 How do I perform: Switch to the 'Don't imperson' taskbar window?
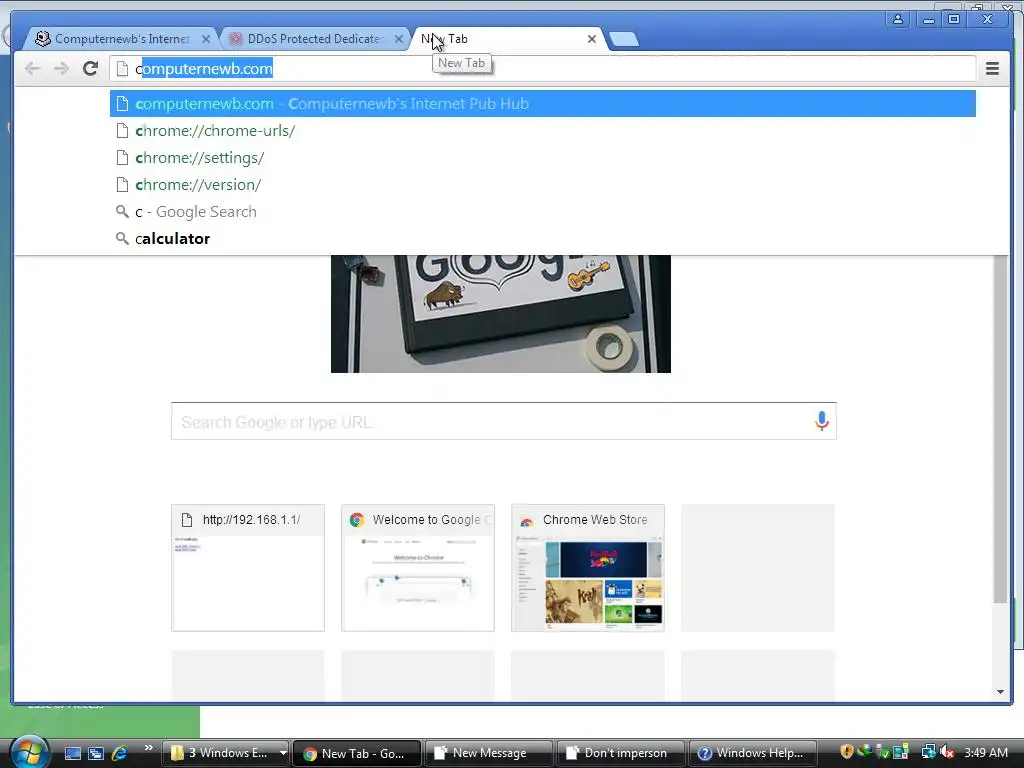coord(620,753)
